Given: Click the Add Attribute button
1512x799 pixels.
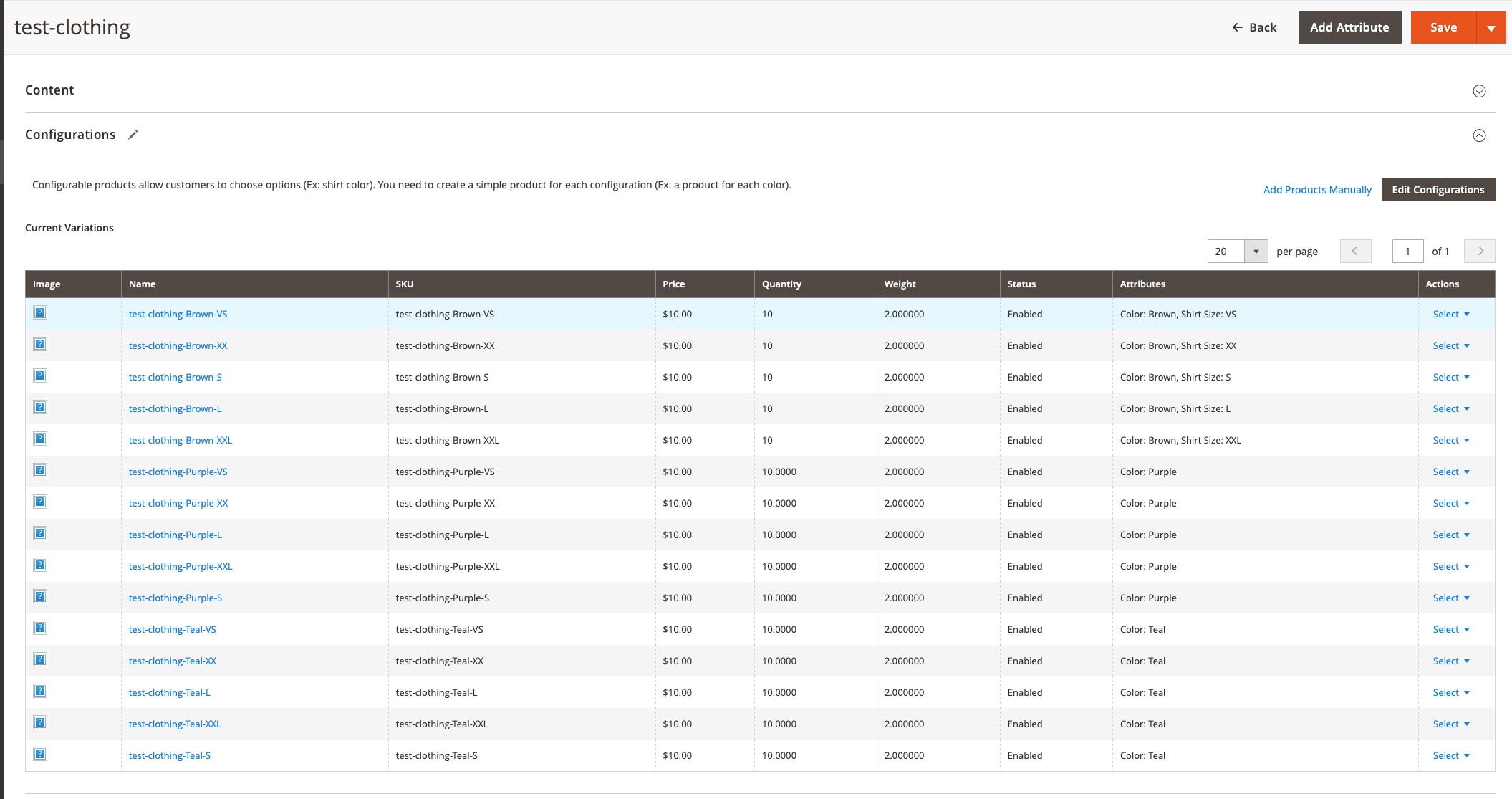Looking at the screenshot, I should pyautogui.click(x=1349, y=27).
